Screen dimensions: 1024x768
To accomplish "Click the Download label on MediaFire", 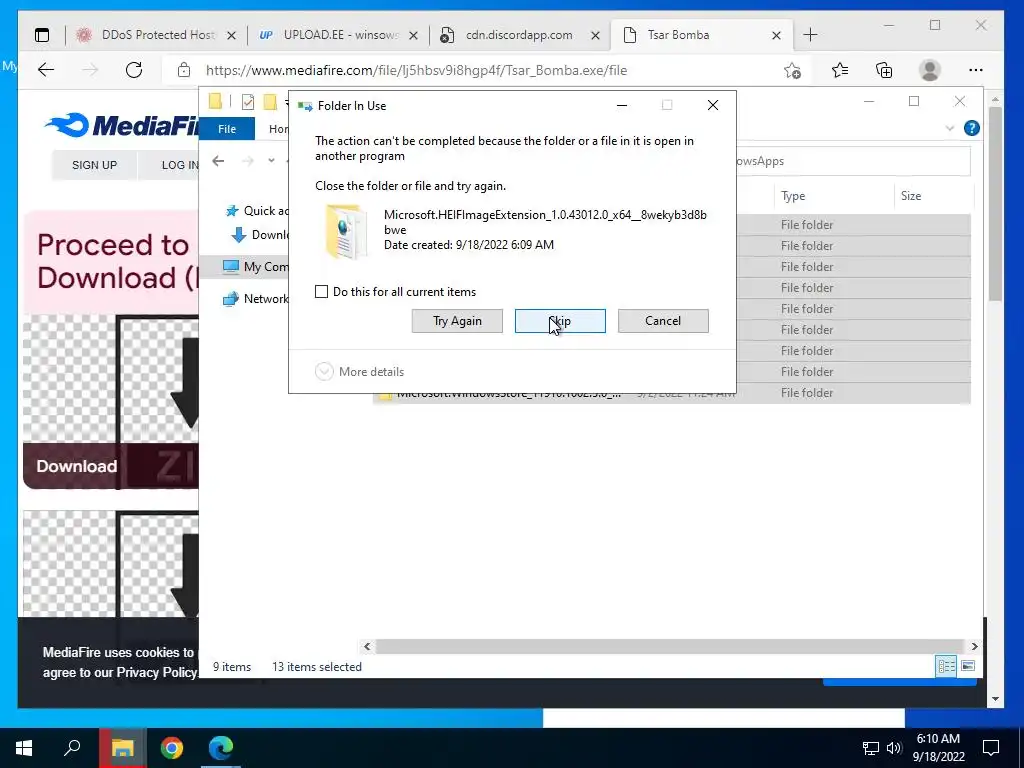I will (77, 466).
